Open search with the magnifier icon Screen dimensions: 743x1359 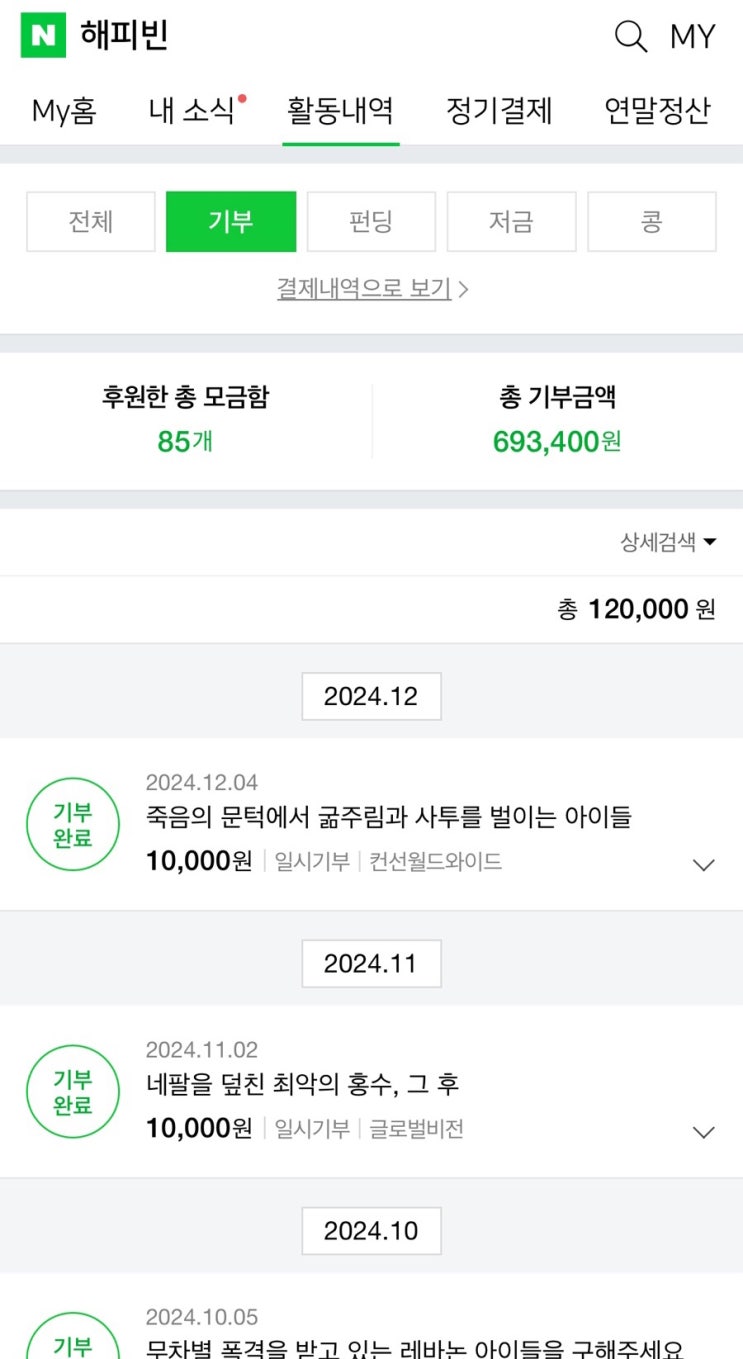tap(630, 37)
